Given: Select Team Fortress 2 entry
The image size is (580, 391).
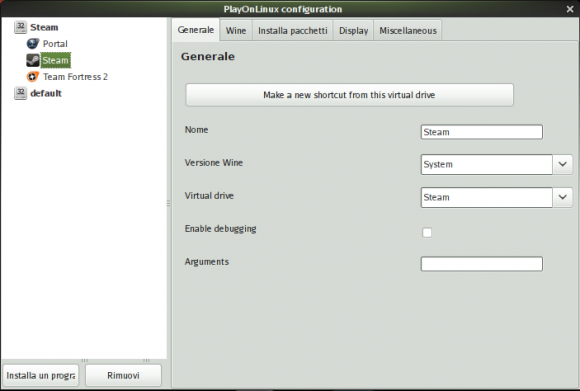Looking at the screenshot, I should click(75, 77).
